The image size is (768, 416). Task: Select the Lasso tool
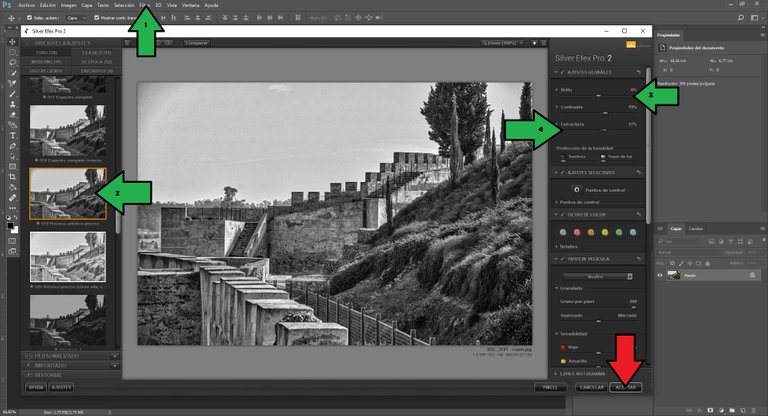(12, 62)
